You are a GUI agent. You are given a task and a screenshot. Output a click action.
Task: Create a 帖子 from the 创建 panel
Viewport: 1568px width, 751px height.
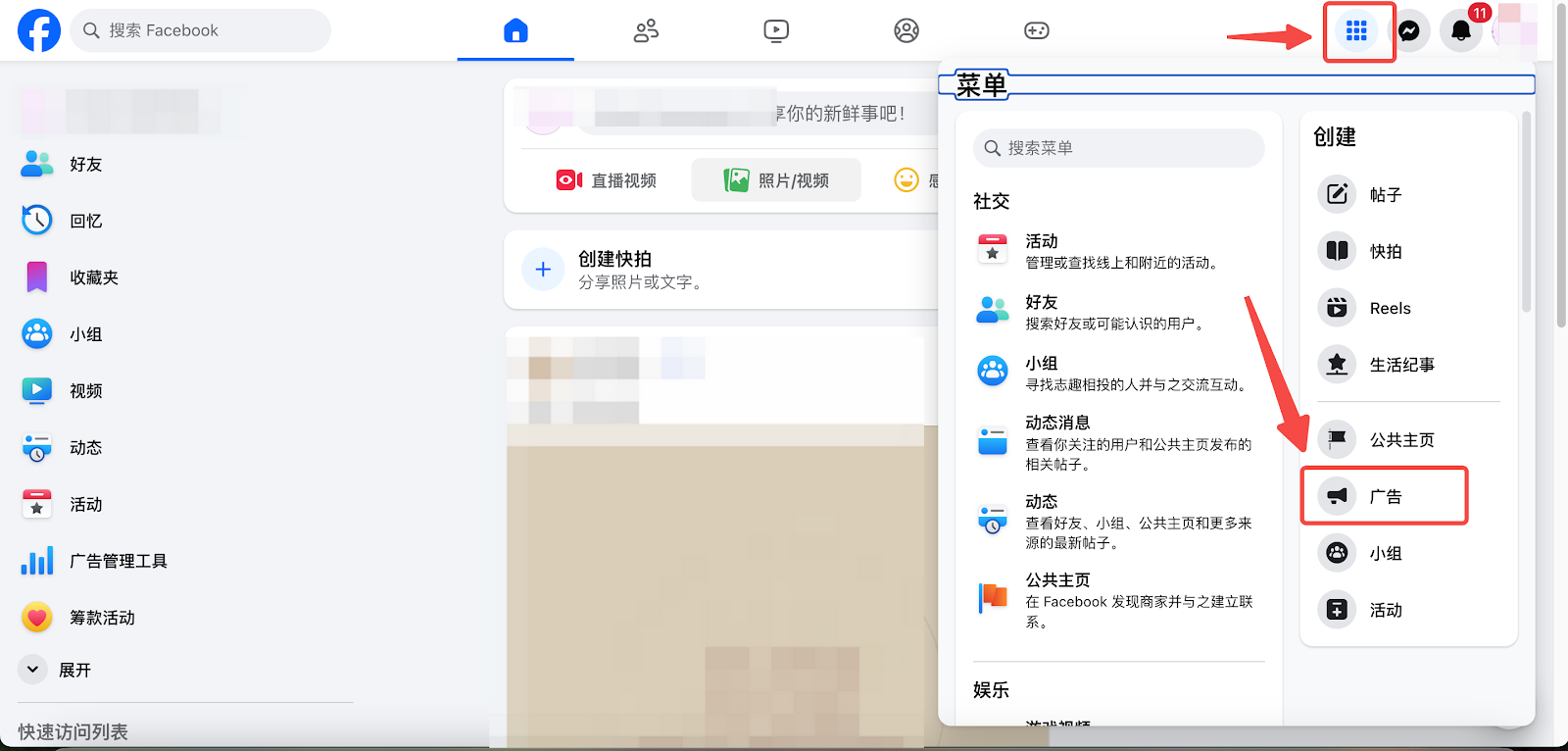(1409, 194)
